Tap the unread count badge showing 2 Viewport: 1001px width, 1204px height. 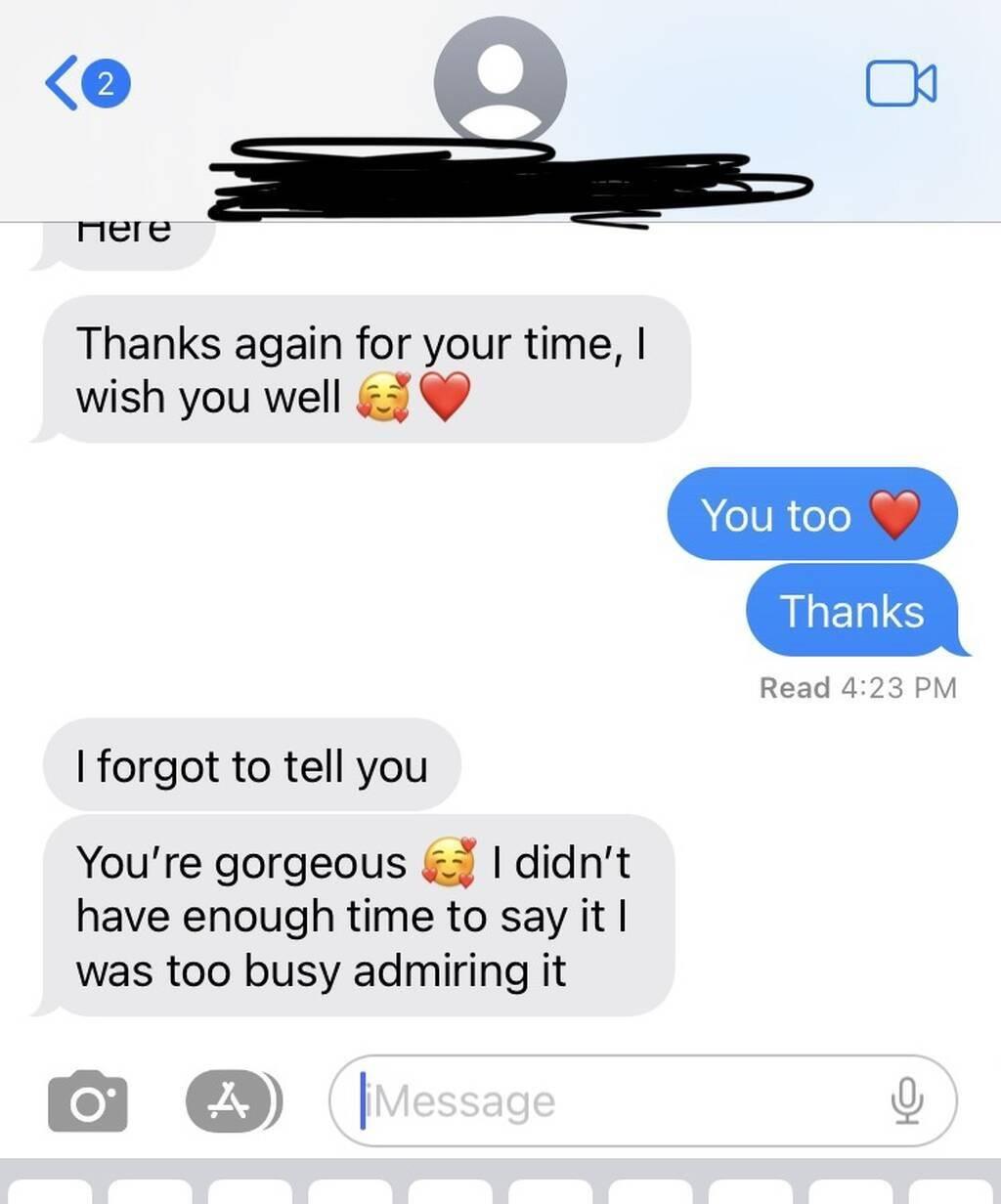pos(107,83)
